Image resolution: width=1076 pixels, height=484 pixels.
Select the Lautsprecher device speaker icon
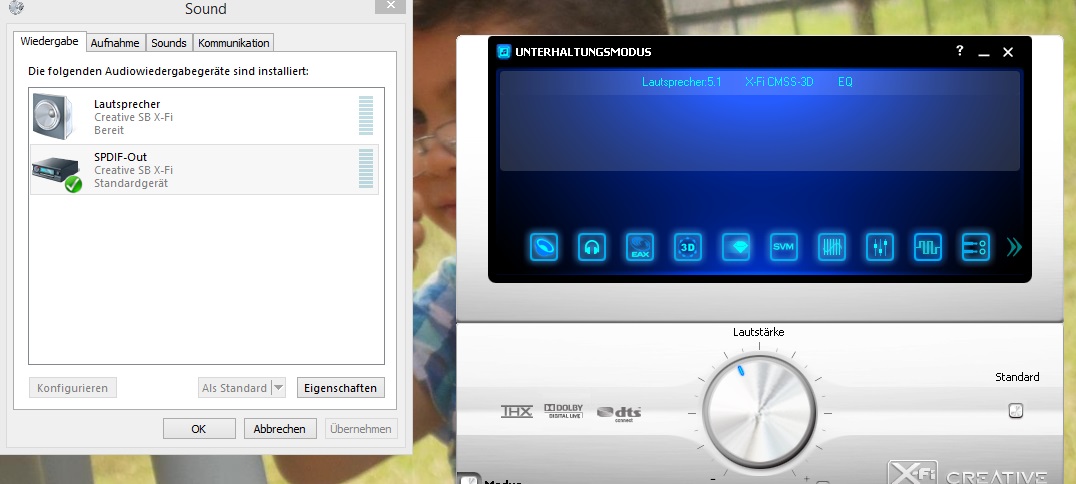click(53, 117)
